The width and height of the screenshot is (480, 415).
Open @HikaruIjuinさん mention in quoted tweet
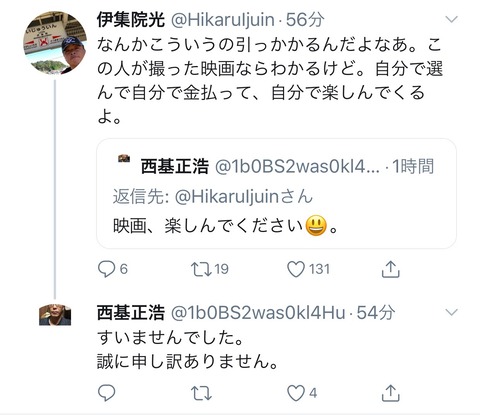click(x=244, y=196)
